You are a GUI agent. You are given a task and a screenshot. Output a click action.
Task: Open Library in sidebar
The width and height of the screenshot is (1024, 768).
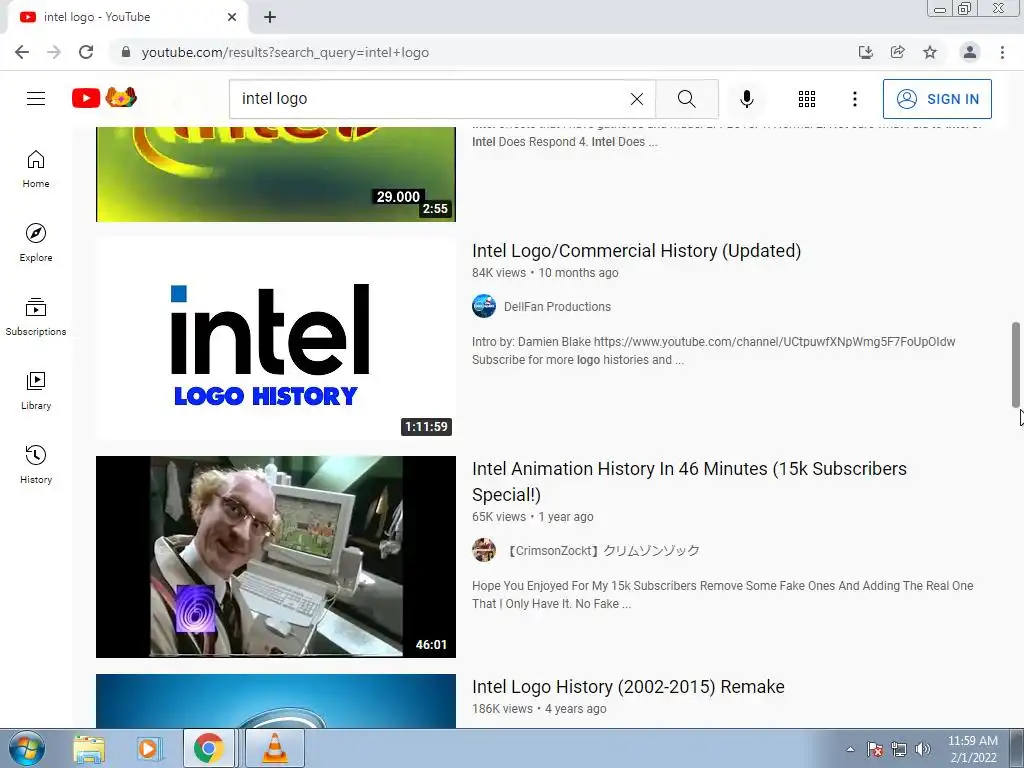(36, 391)
